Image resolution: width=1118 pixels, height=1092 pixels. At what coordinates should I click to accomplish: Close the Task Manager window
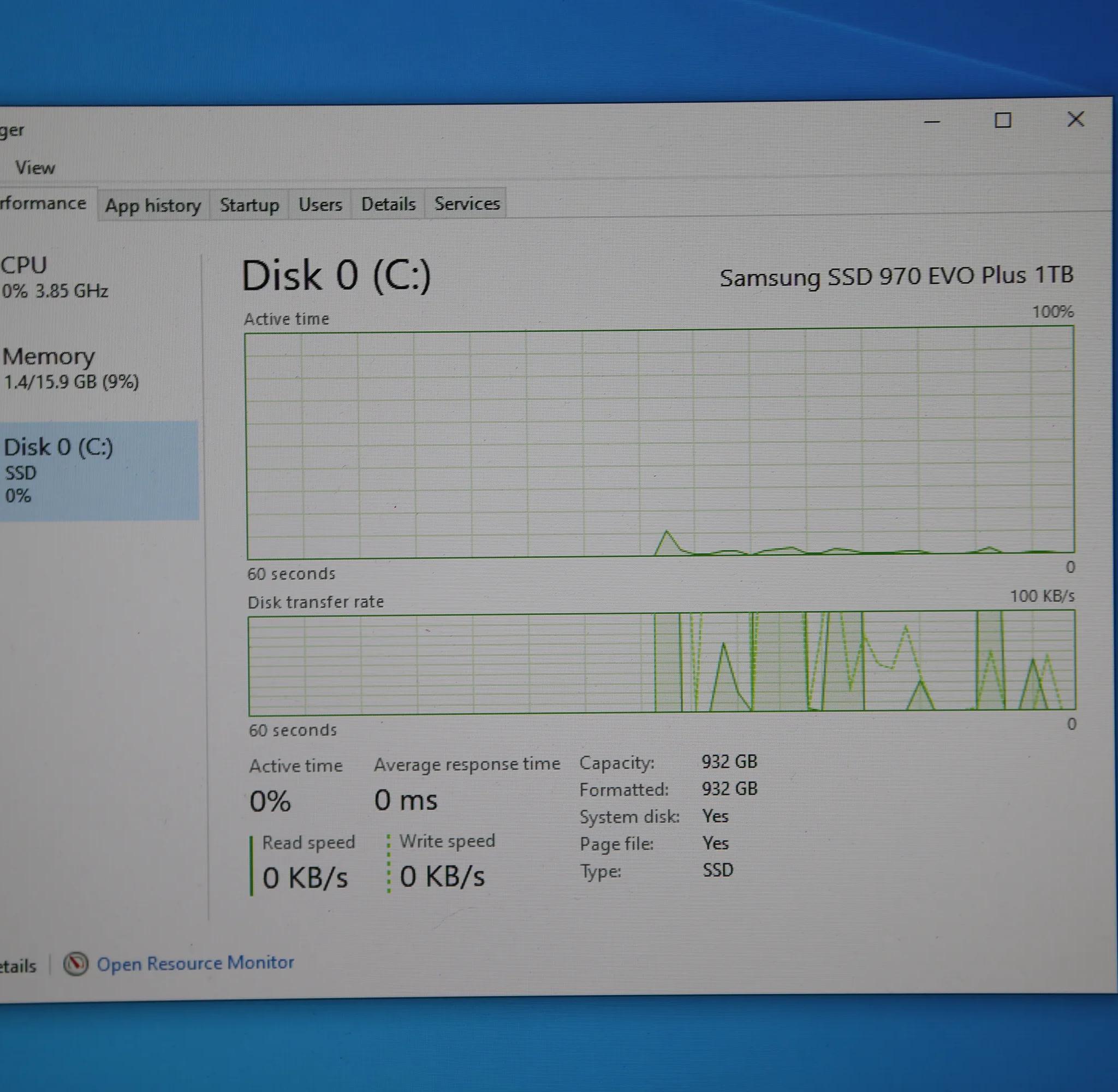(x=1075, y=119)
